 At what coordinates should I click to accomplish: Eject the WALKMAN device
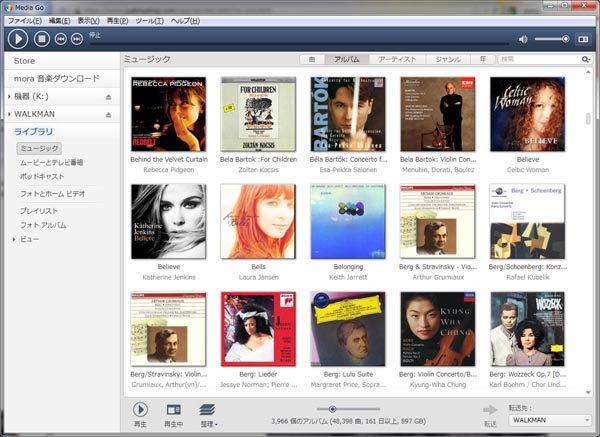pos(108,114)
